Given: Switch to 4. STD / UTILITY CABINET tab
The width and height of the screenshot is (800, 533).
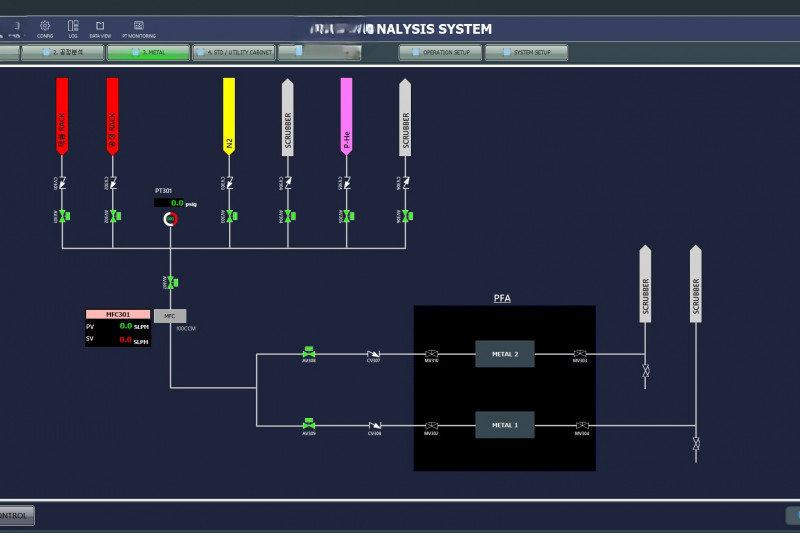Looking at the screenshot, I should click(x=234, y=53).
